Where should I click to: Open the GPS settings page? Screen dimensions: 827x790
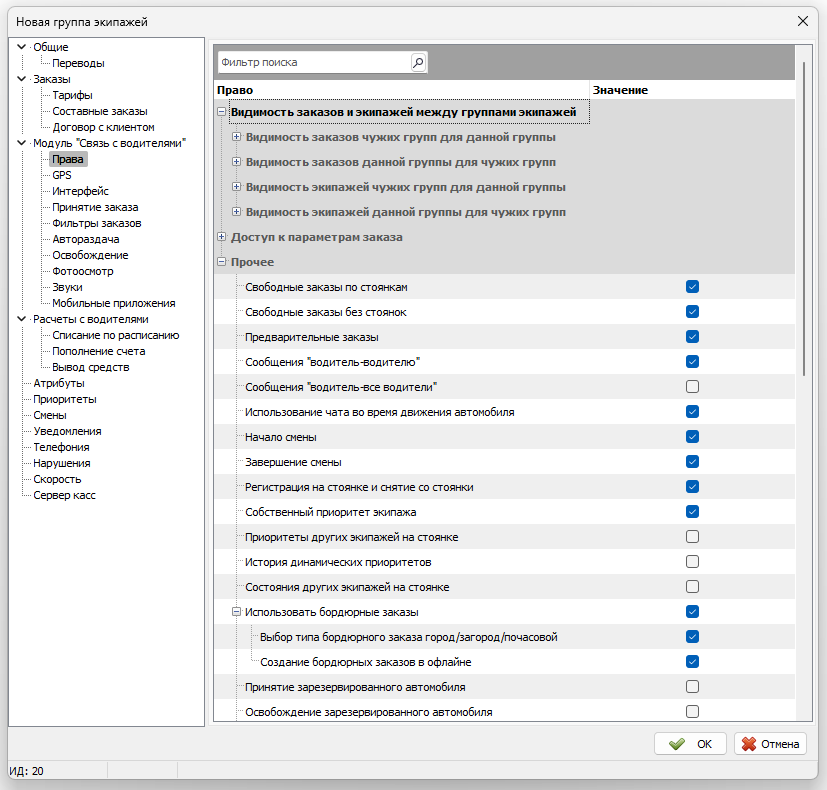(62, 175)
